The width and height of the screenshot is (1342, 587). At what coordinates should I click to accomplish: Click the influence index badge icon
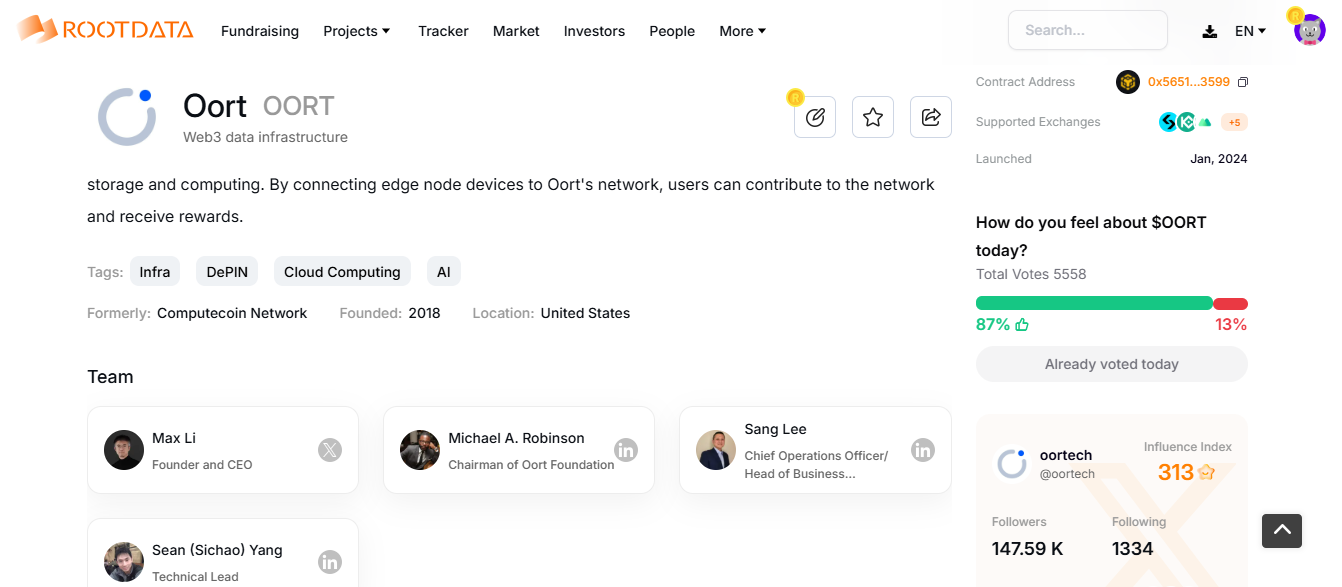coord(1207,472)
